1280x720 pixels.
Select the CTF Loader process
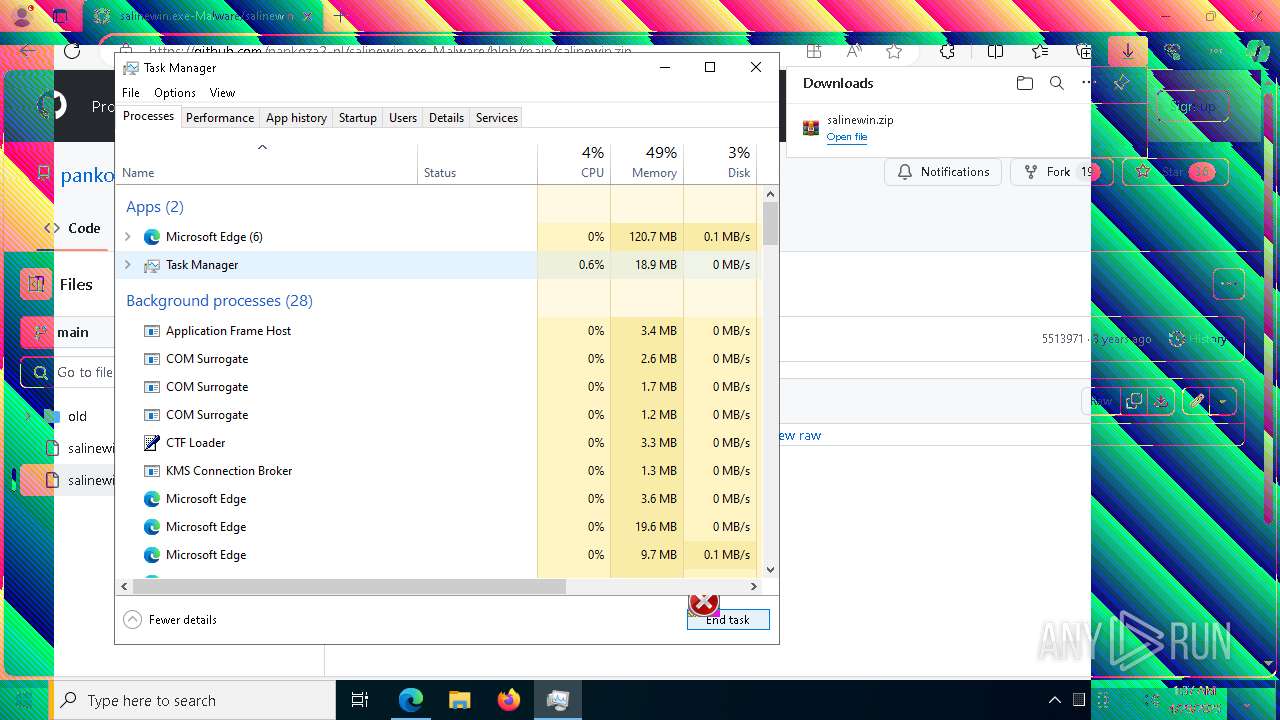[x=438, y=443]
